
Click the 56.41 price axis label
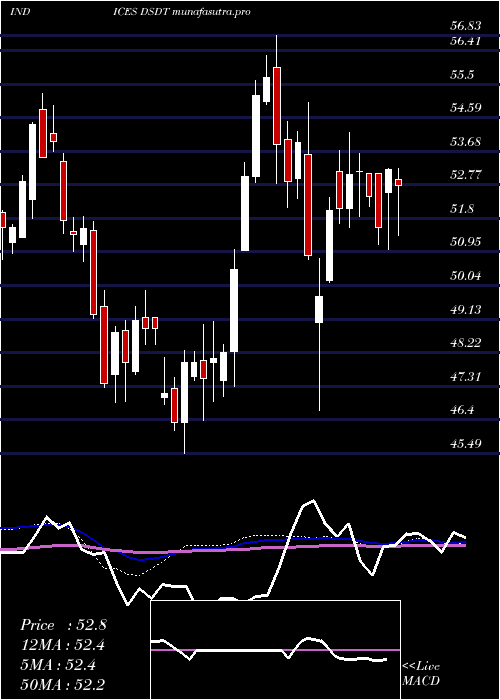(x=465, y=41)
